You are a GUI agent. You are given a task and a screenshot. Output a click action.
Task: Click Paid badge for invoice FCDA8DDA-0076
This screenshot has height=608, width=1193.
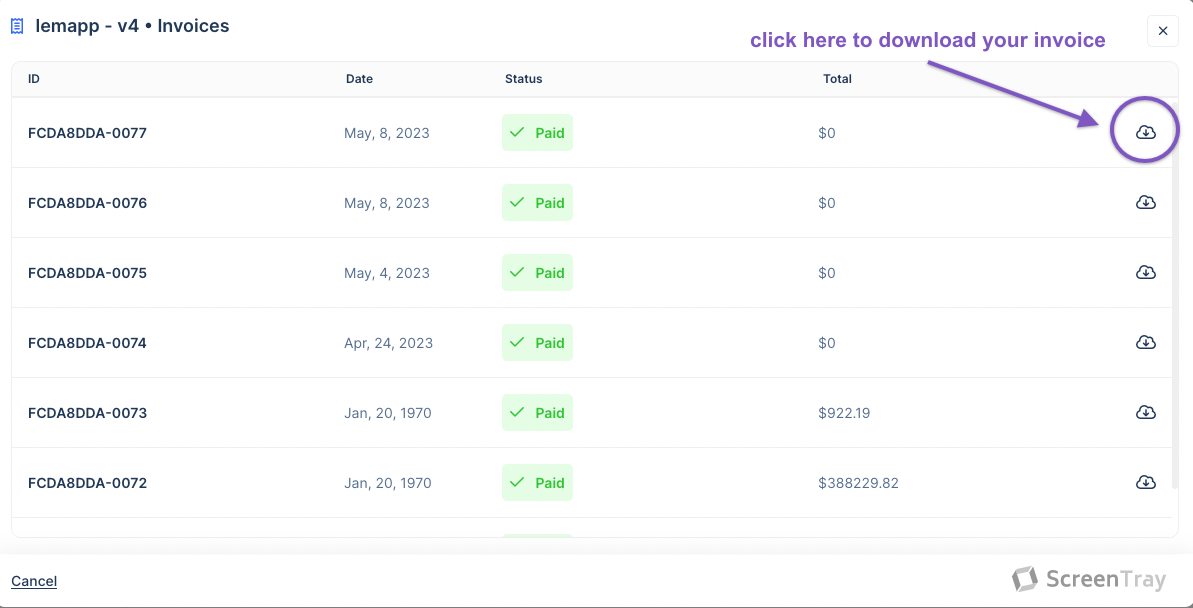[x=537, y=203]
